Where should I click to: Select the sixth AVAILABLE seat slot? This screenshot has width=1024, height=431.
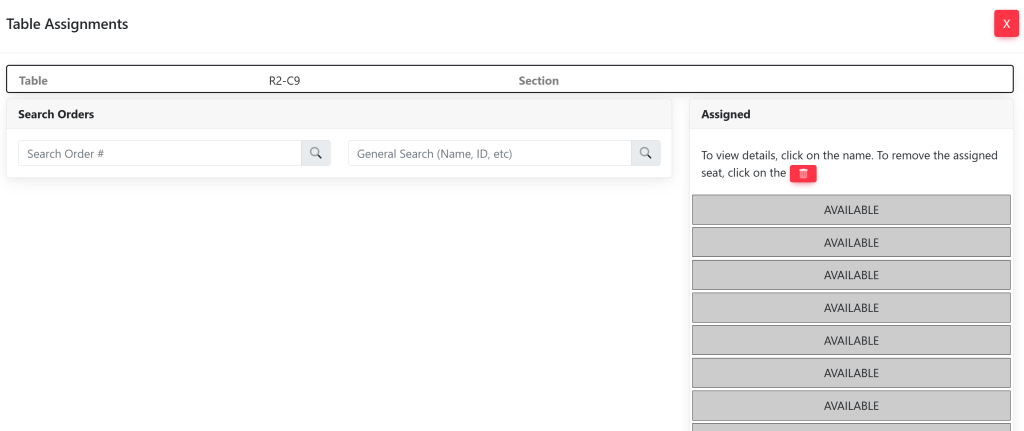tap(851, 373)
